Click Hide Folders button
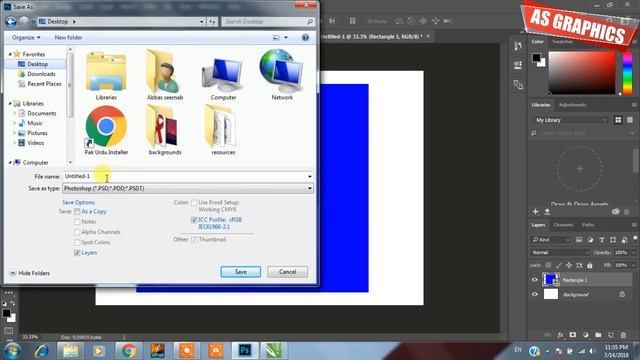 29,273
